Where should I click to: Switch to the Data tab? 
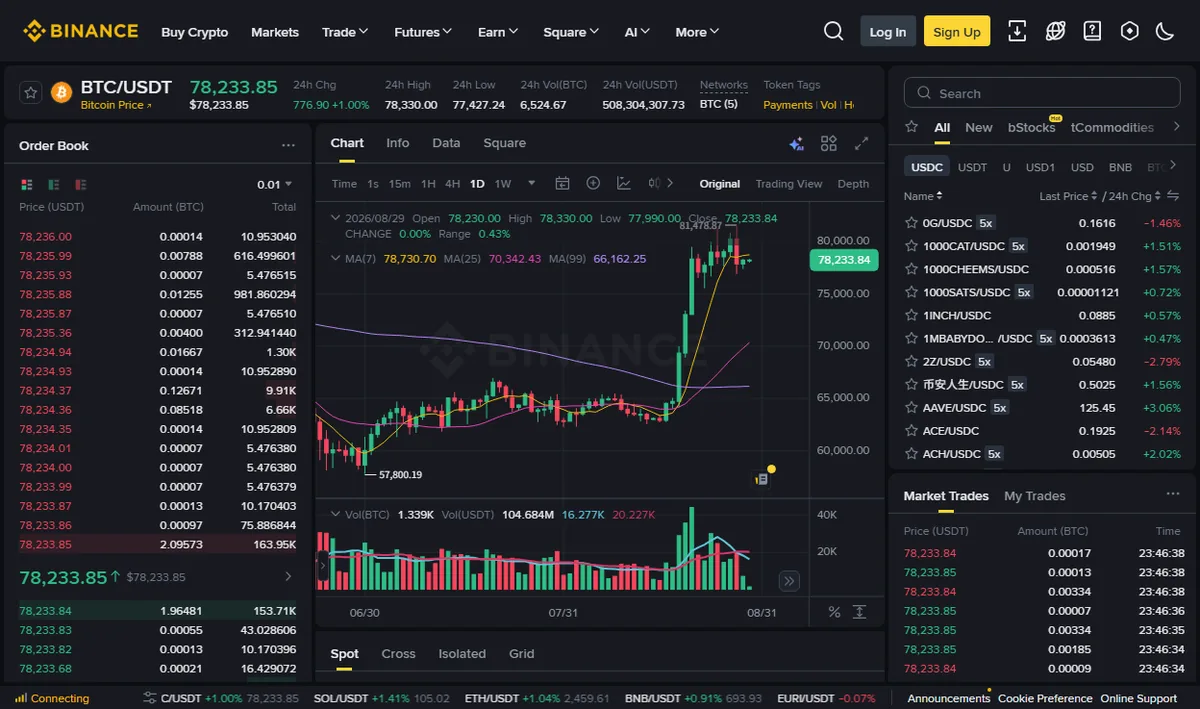pyautogui.click(x=446, y=143)
